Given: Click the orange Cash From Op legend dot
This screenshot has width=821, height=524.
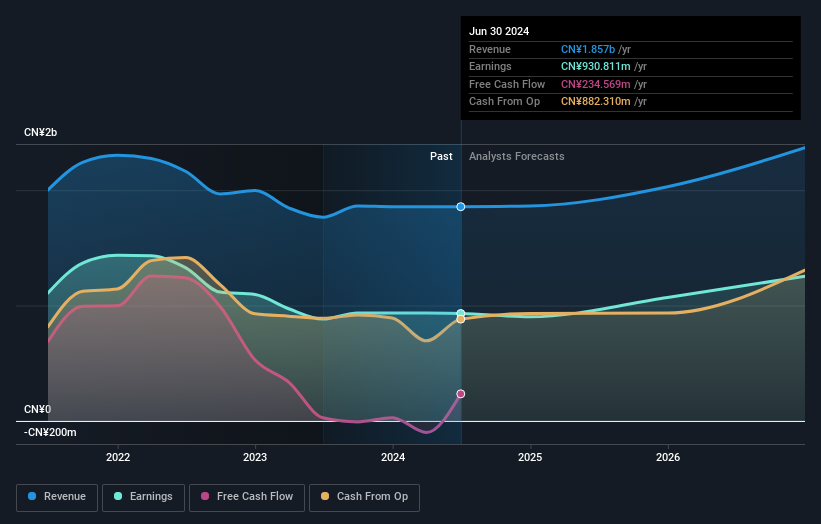Looking at the screenshot, I should point(325,496).
